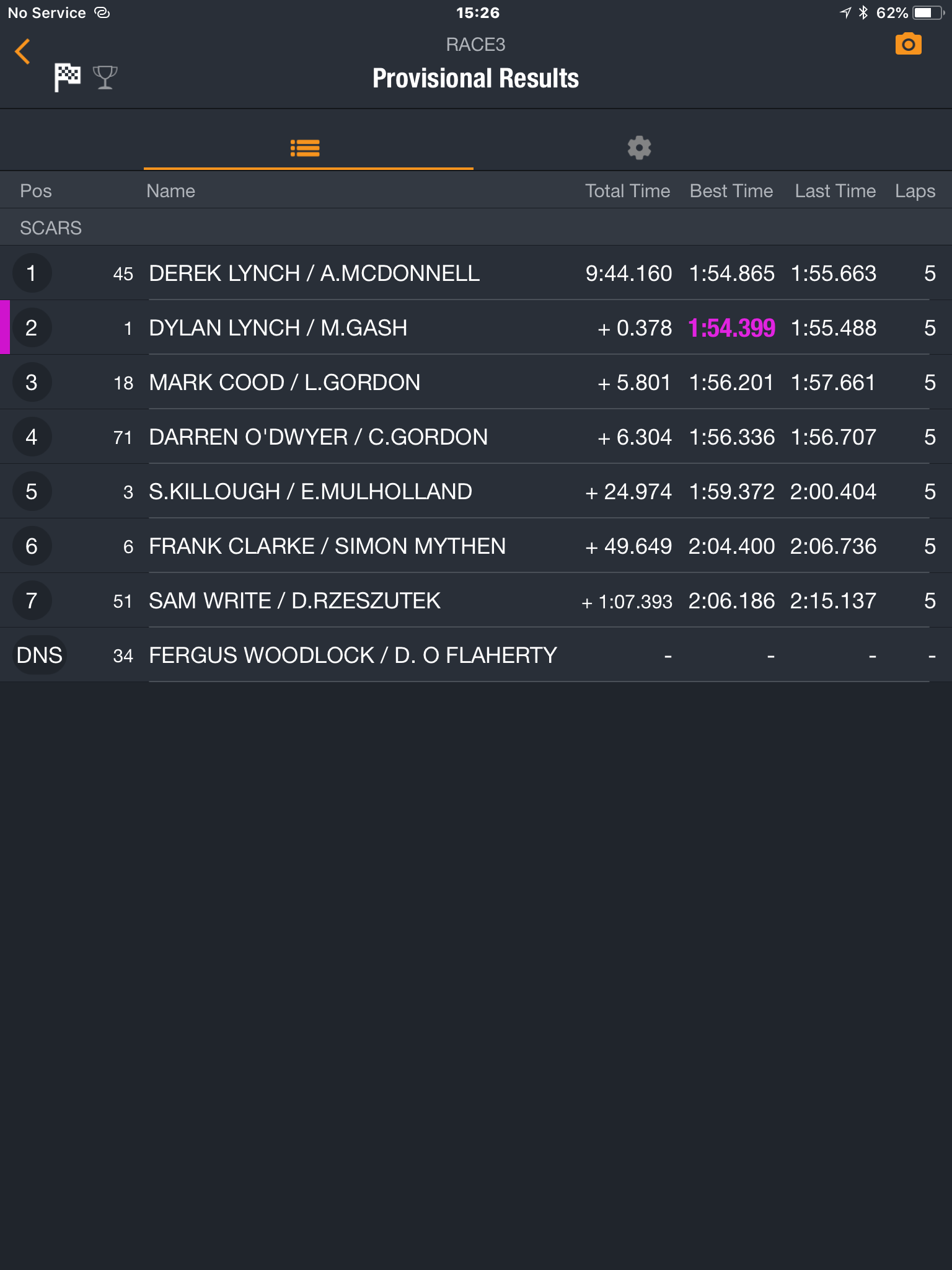This screenshot has width=952, height=1270.
Task: Select the DNS badge for Fergus Woodlock
Action: (x=40, y=655)
